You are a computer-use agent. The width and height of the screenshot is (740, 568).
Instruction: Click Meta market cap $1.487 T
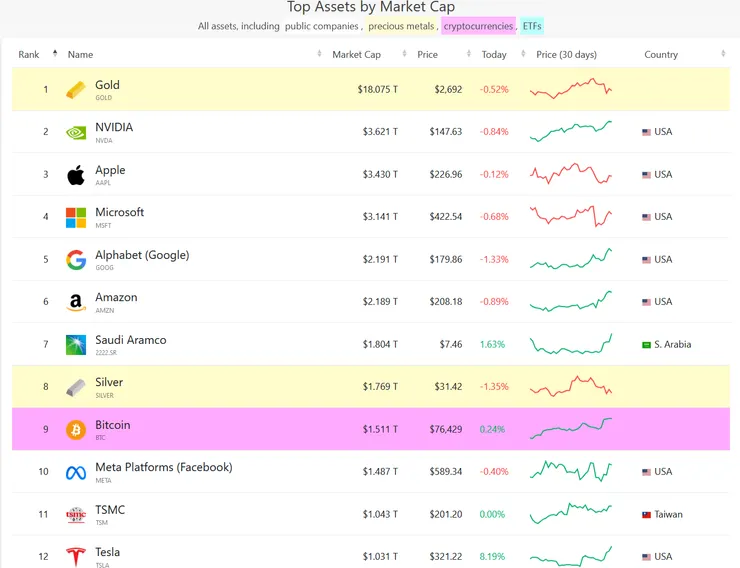click(x=380, y=472)
